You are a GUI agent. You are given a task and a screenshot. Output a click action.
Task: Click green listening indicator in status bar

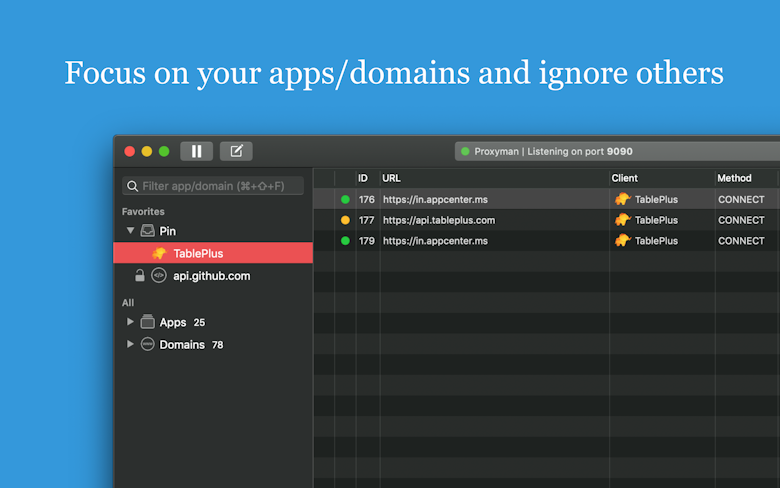tap(465, 151)
